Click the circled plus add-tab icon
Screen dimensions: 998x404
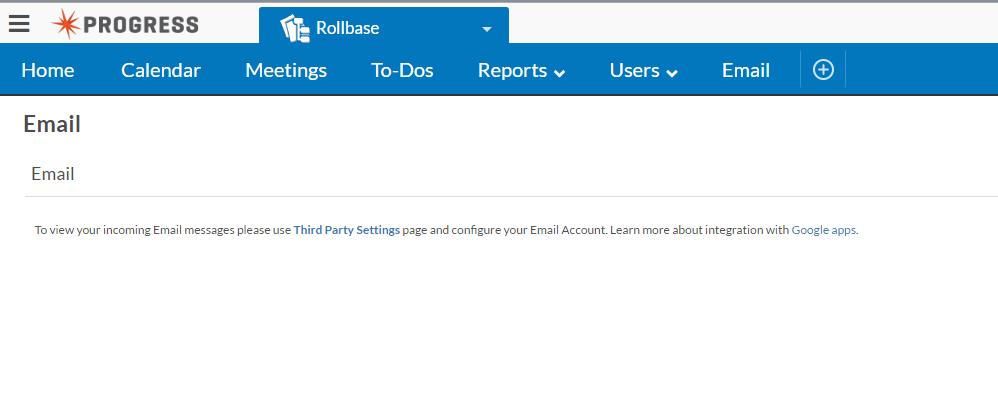tap(823, 69)
